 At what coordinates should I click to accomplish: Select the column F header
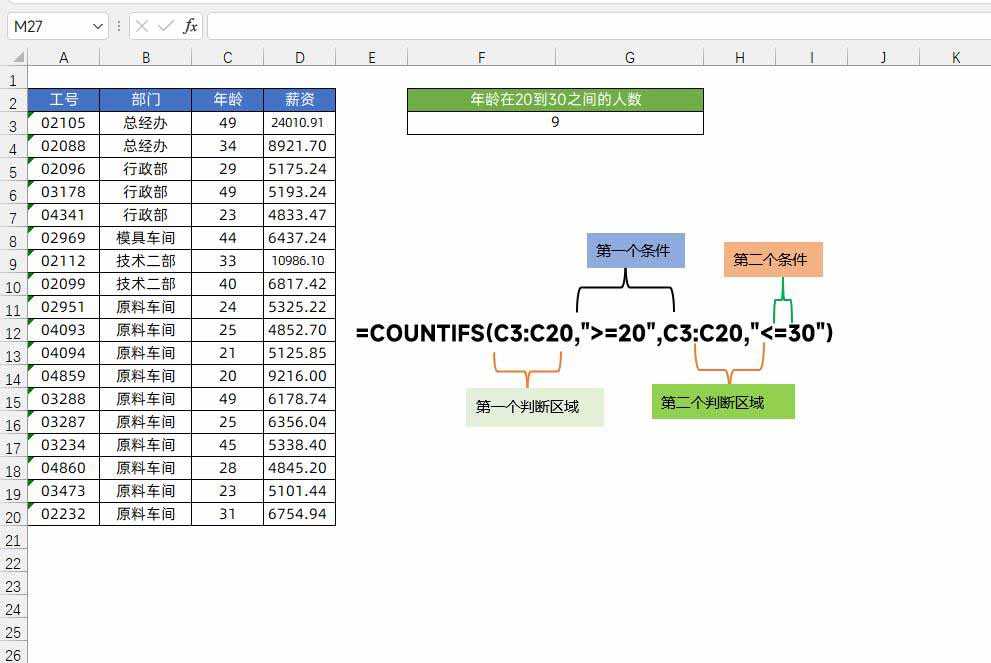click(x=482, y=58)
